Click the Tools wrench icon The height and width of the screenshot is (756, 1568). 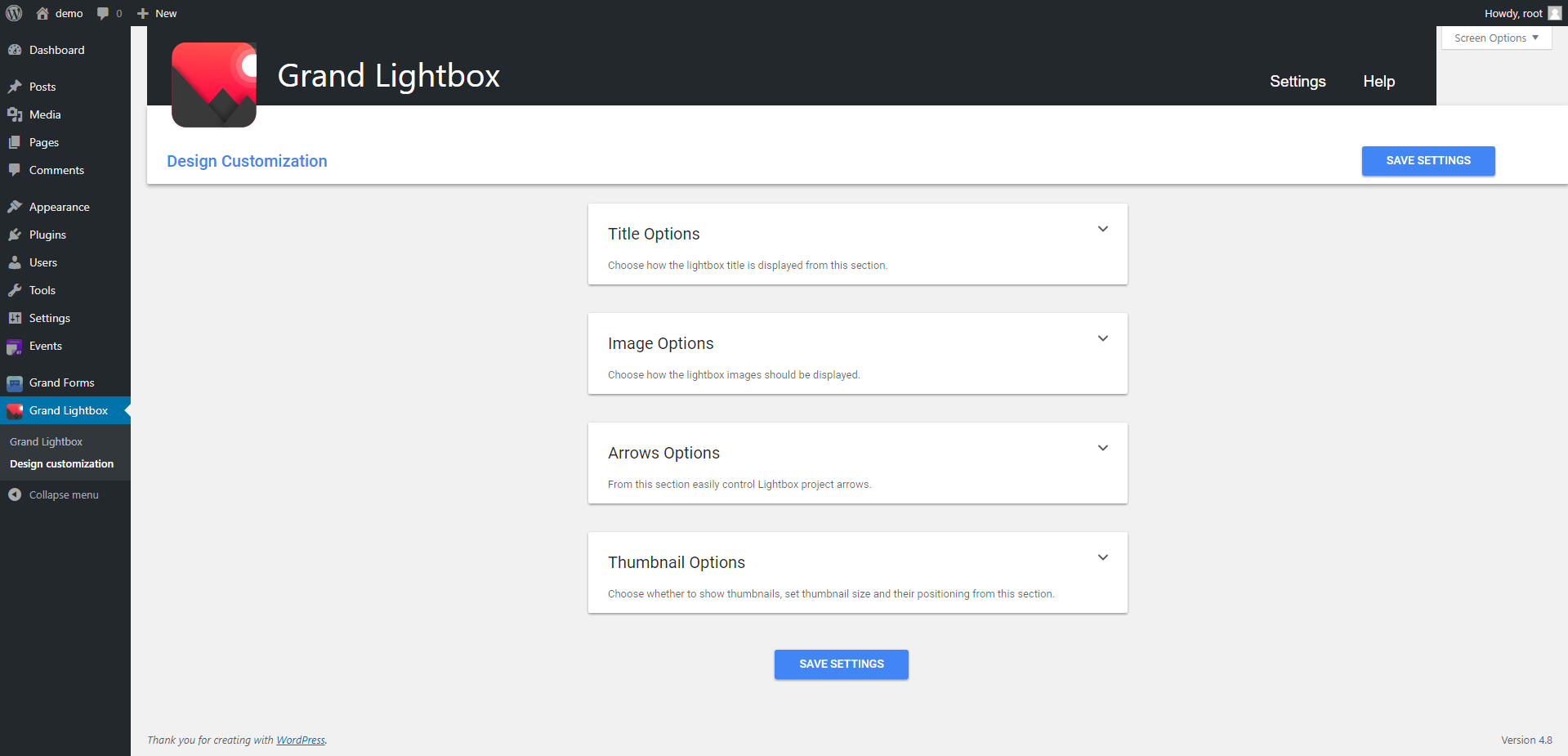point(15,290)
